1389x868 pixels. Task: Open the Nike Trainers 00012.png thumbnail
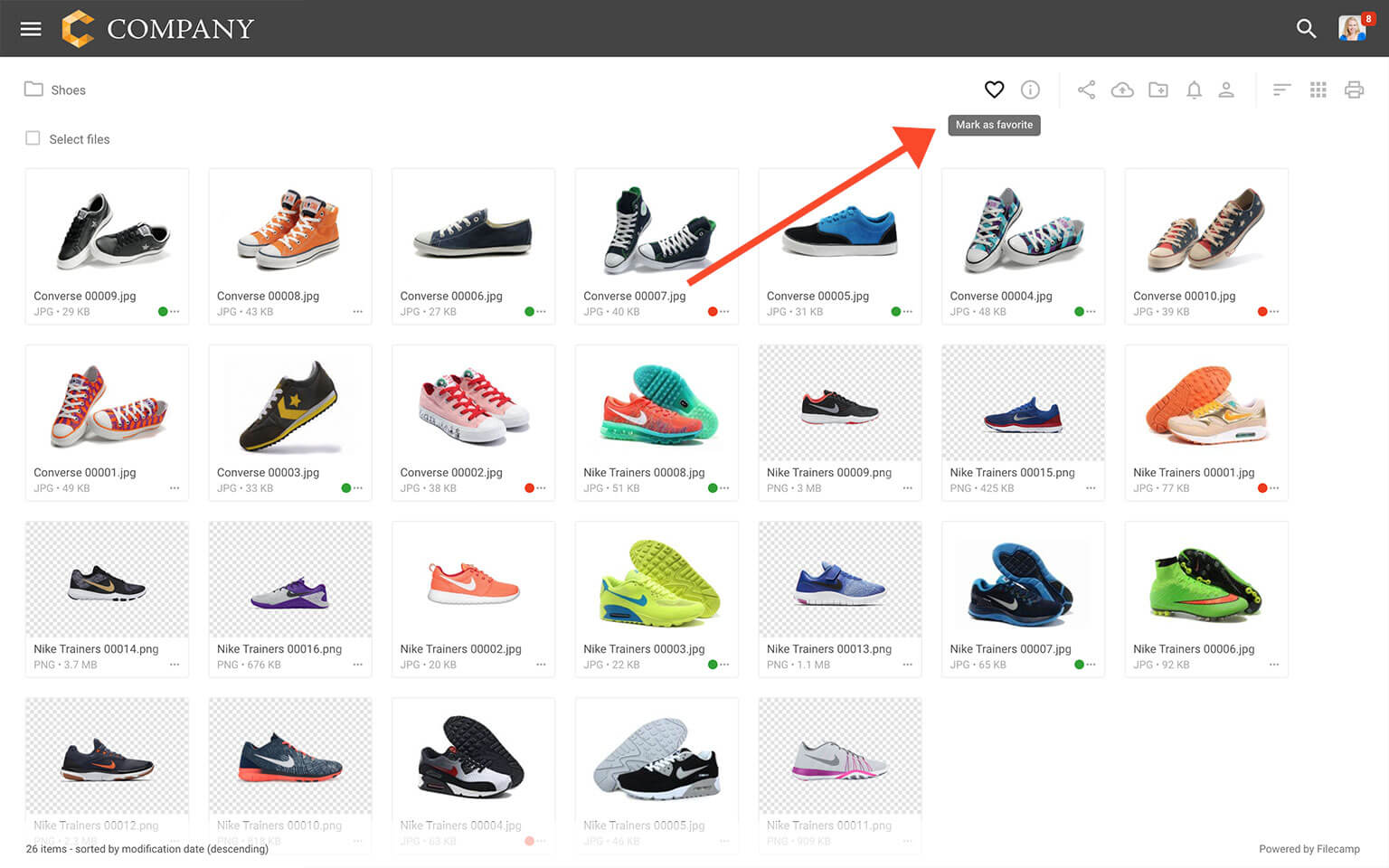tap(108, 756)
